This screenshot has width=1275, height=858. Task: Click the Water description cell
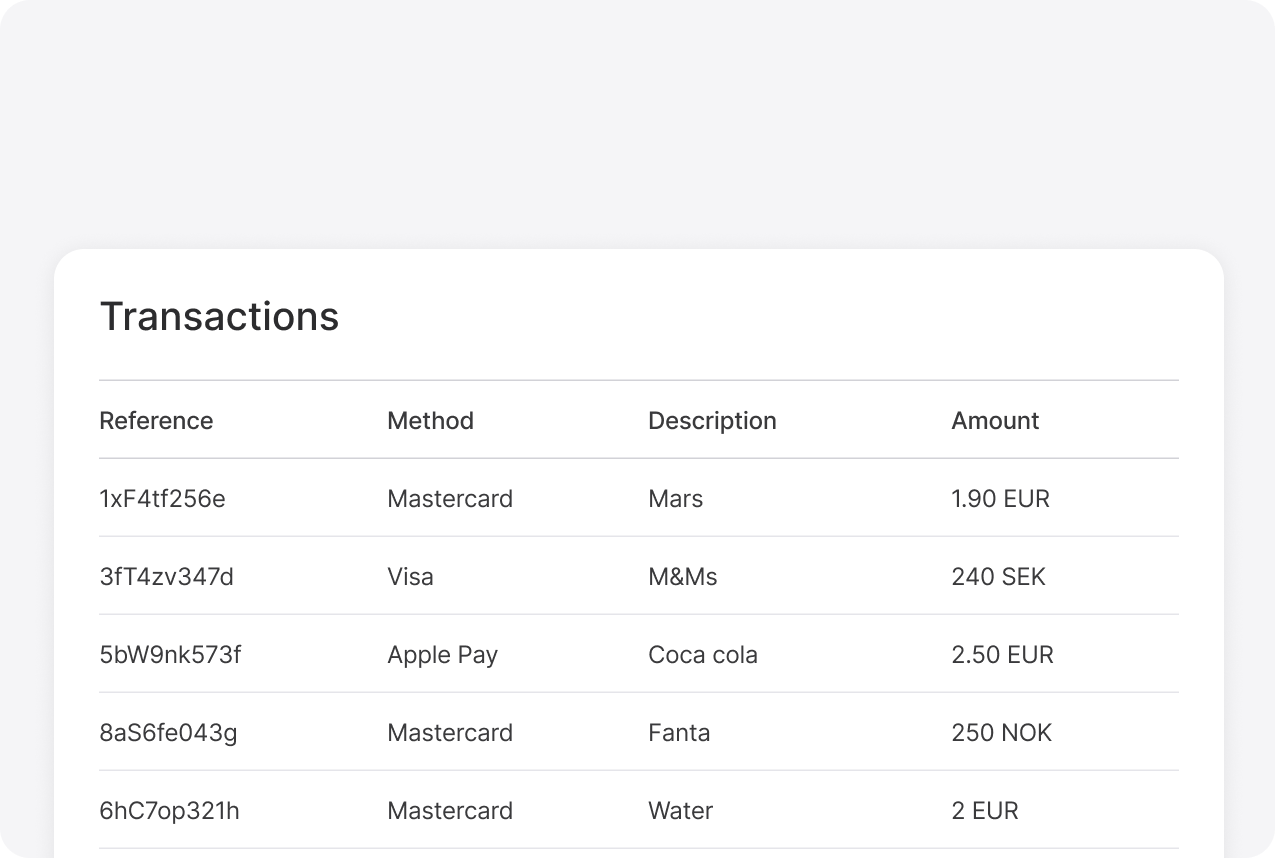[680, 811]
